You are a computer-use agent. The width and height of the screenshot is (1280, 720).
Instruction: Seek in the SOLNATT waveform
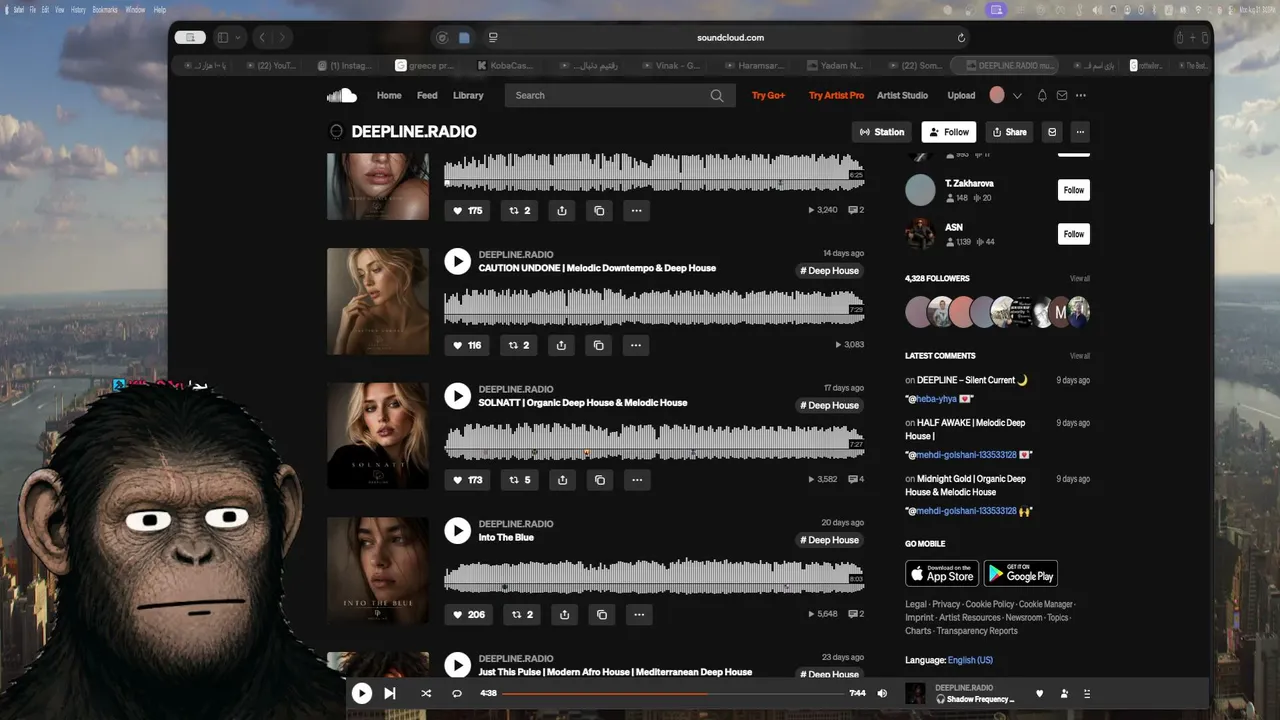click(x=654, y=441)
